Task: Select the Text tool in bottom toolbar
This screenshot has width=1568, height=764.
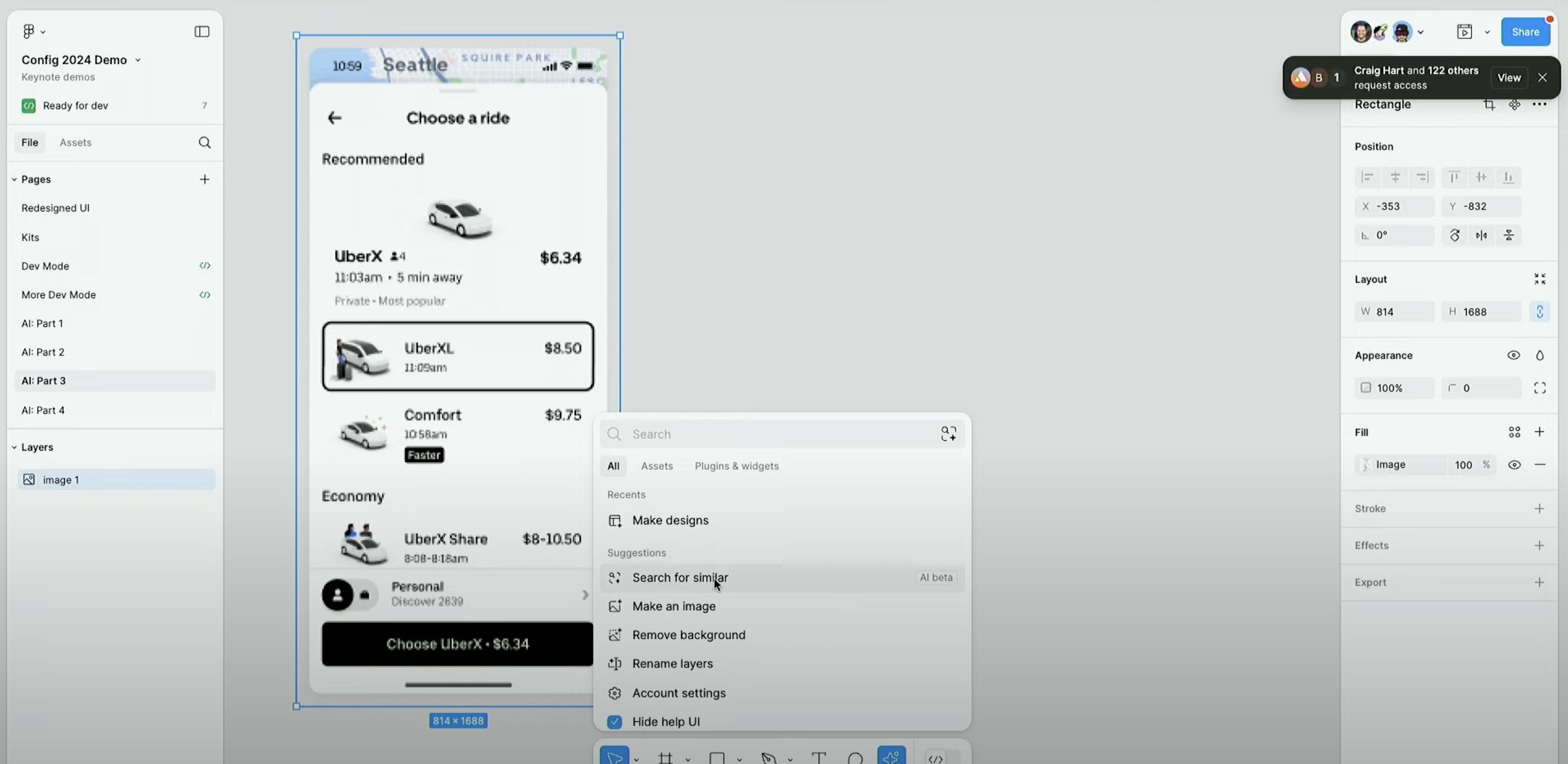Action: (x=819, y=757)
